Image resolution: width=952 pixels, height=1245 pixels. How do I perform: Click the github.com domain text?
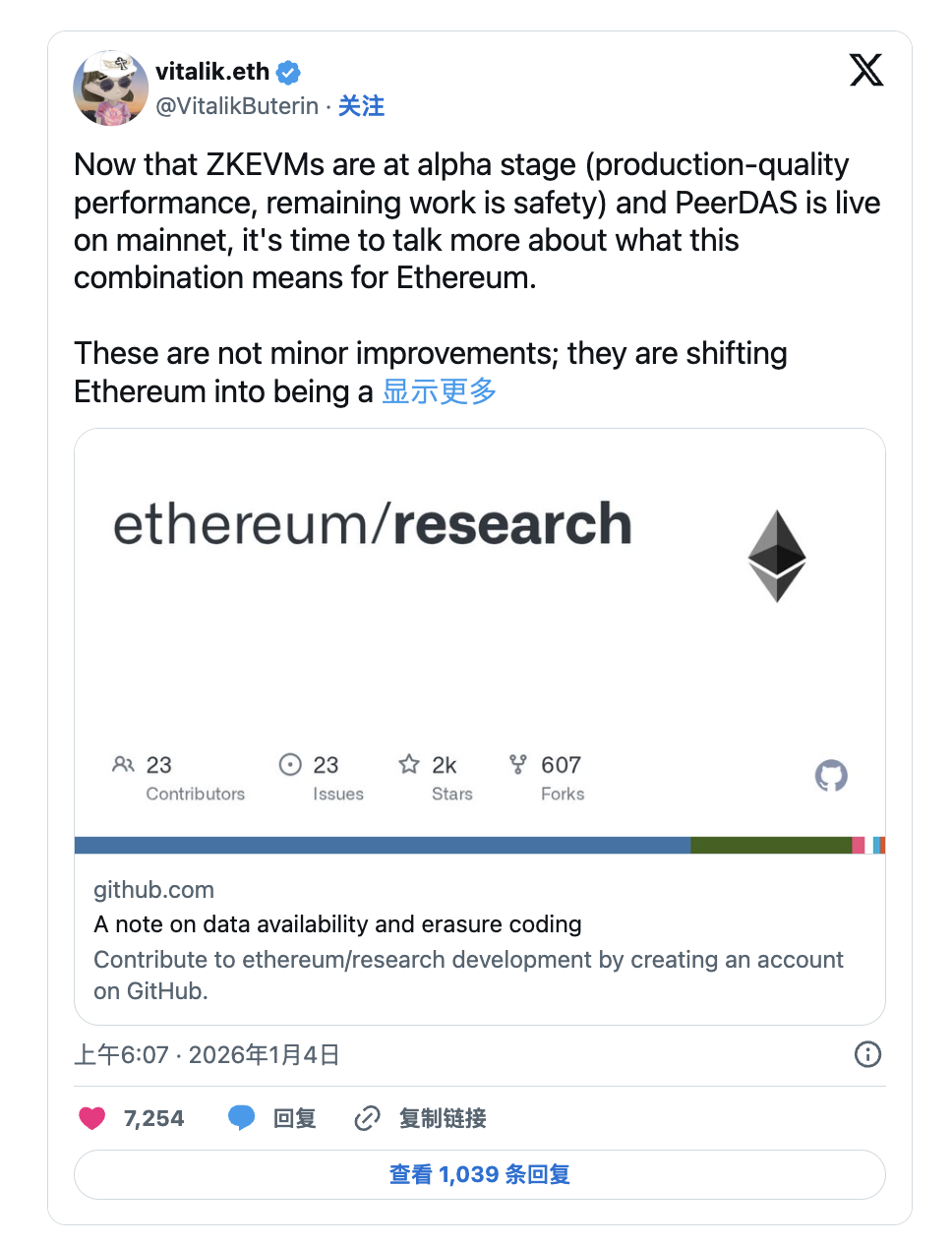pos(153,890)
